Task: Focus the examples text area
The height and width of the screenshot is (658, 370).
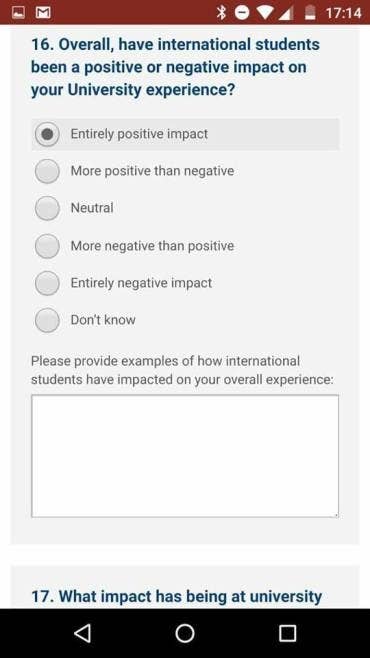Action: 185,456
